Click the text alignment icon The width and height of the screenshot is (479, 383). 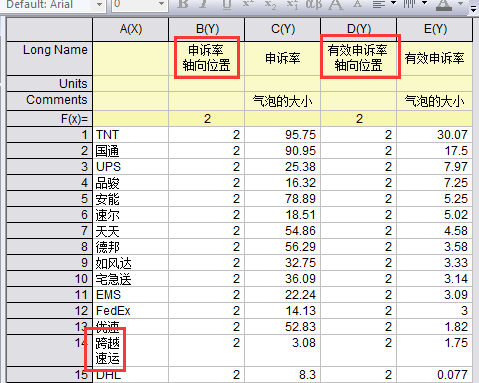pyautogui.click(x=379, y=4)
